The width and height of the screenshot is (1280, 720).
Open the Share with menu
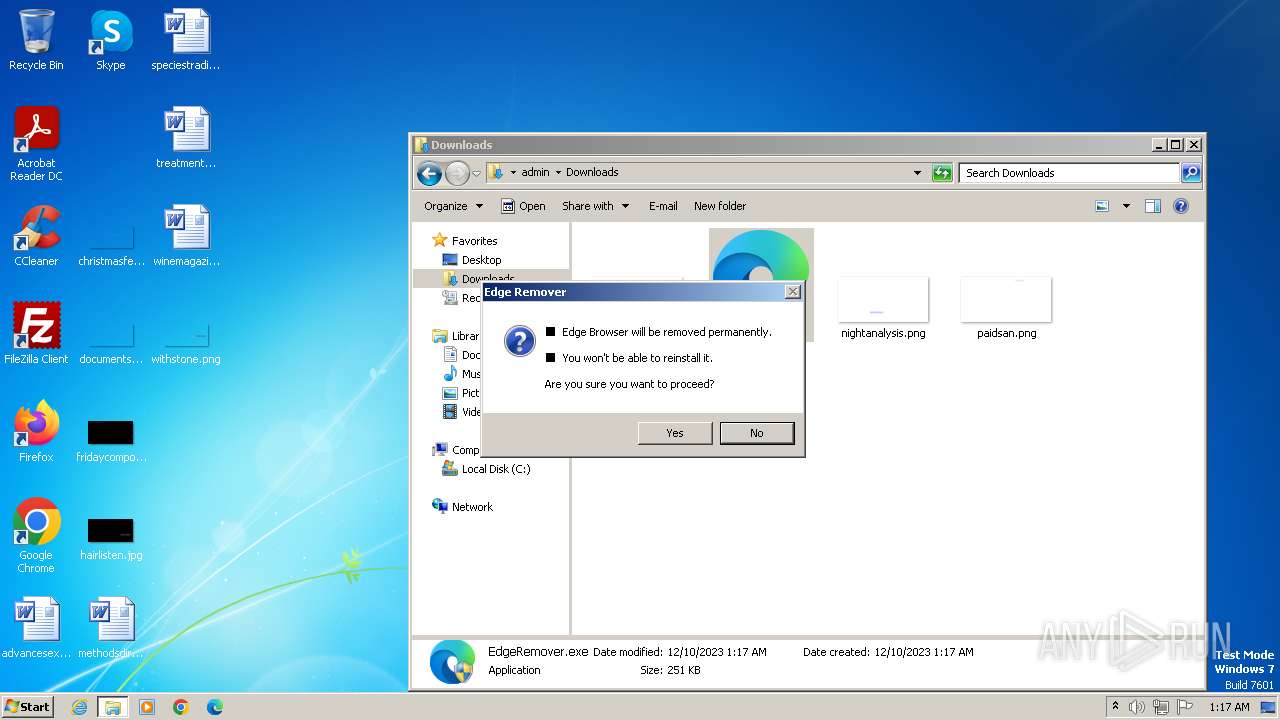(x=595, y=206)
